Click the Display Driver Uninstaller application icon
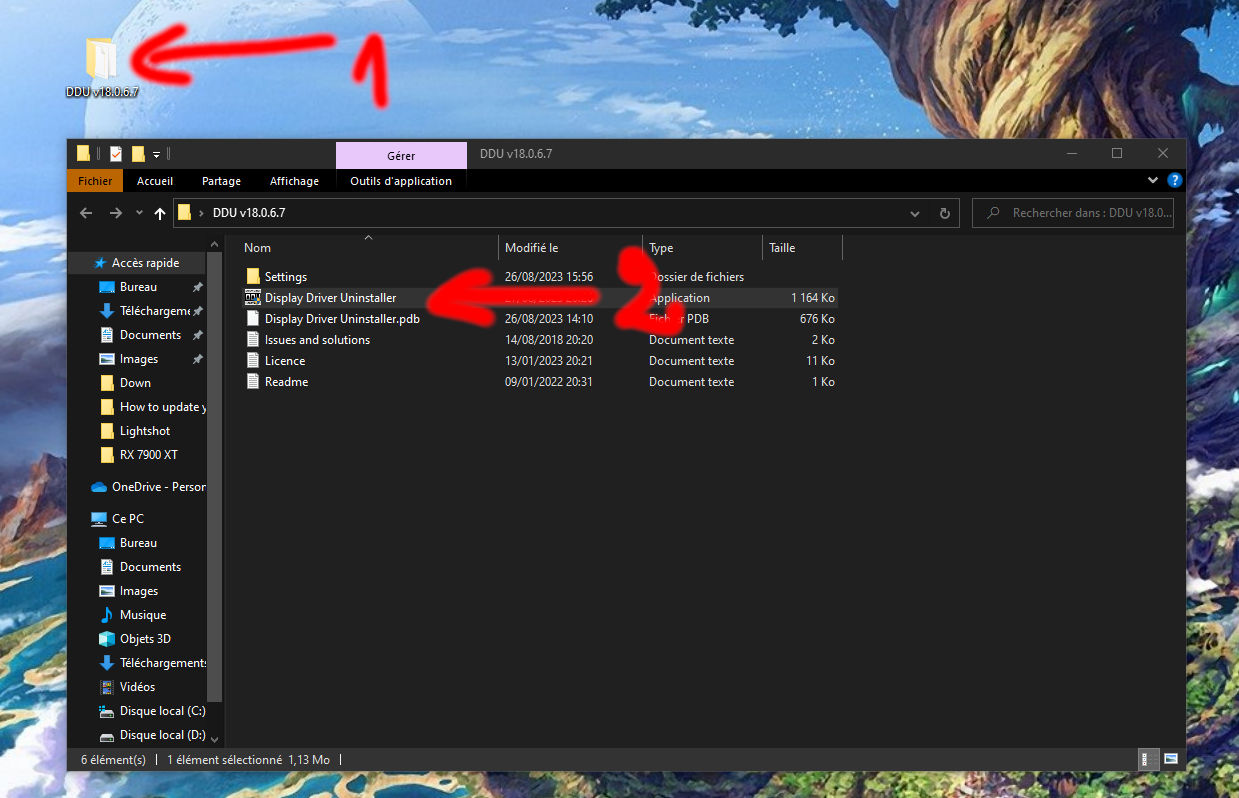 [253, 297]
